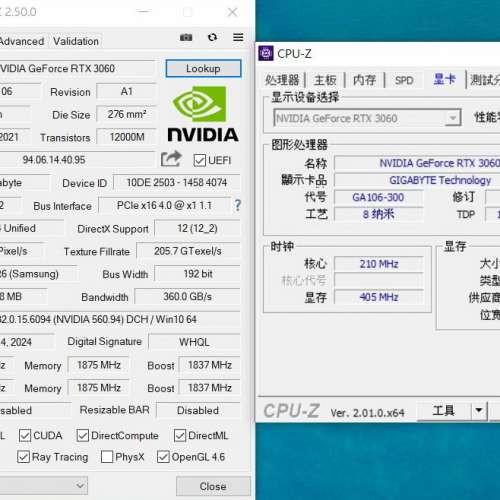The image size is (500, 500).
Task: Open the SPD tab in CPU-Z
Action: coord(404,80)
